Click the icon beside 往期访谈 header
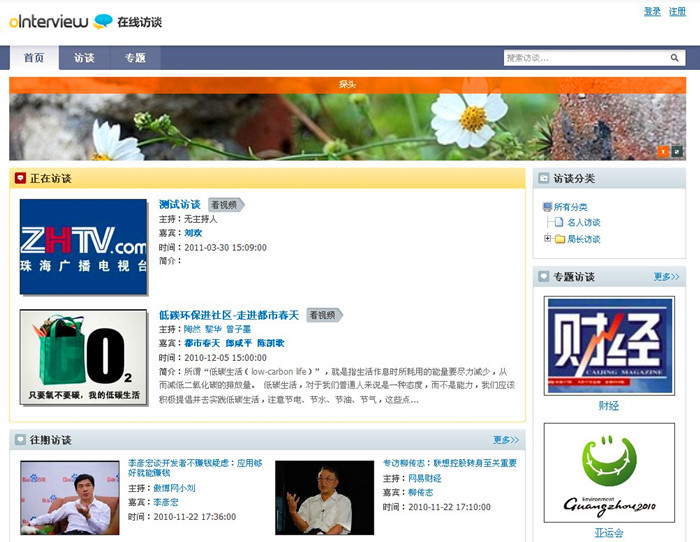Image resolution: width=700 pixels, height=542 pixels. [x=21, y=439]
